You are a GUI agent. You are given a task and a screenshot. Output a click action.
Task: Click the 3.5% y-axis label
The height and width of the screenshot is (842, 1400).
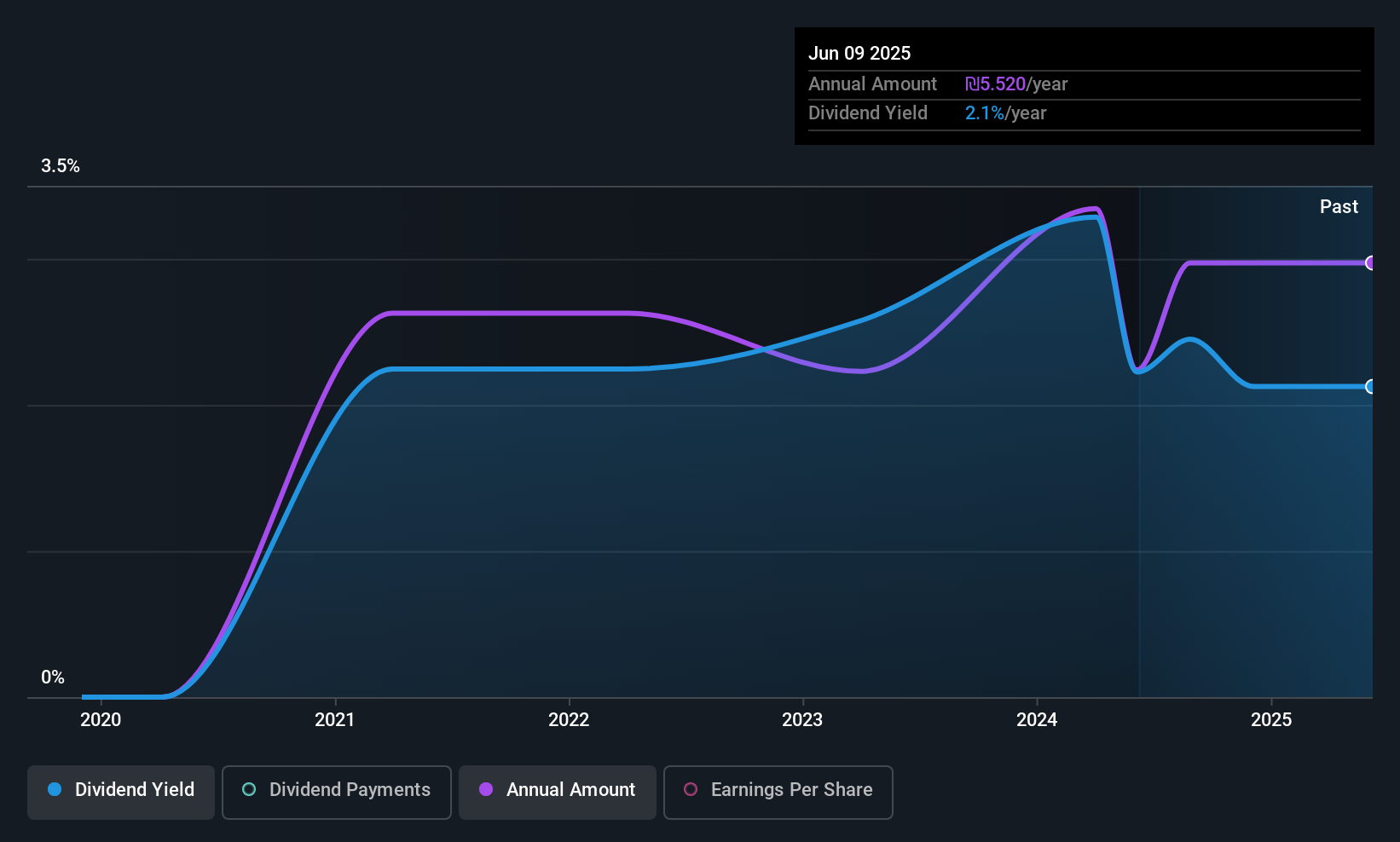tap(61, 166)
